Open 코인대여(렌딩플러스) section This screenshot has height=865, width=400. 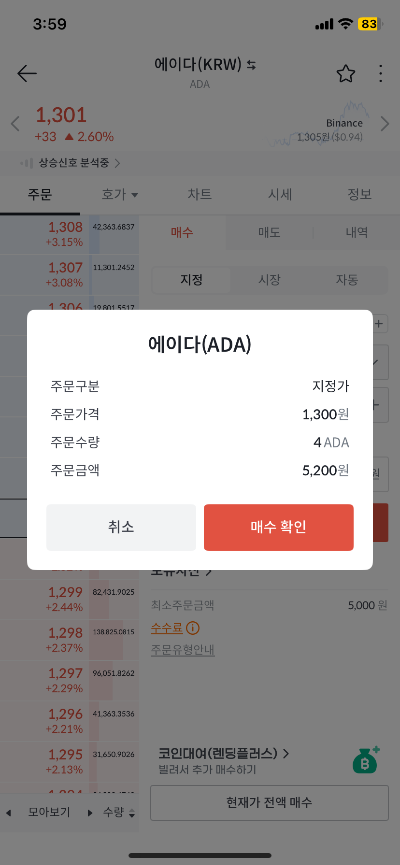[x=224, y=752]
